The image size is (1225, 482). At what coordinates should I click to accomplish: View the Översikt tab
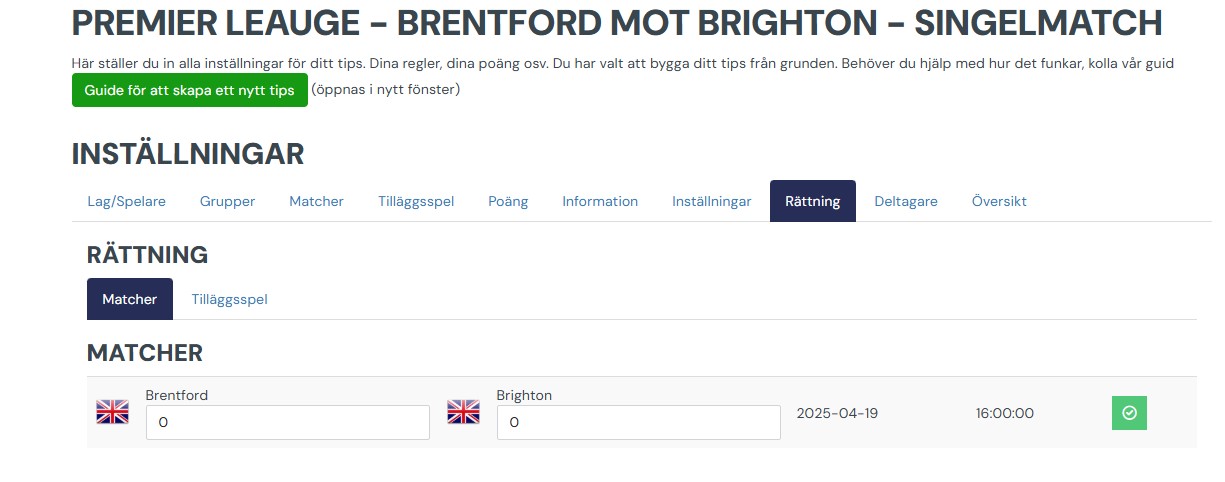[999, 201]
